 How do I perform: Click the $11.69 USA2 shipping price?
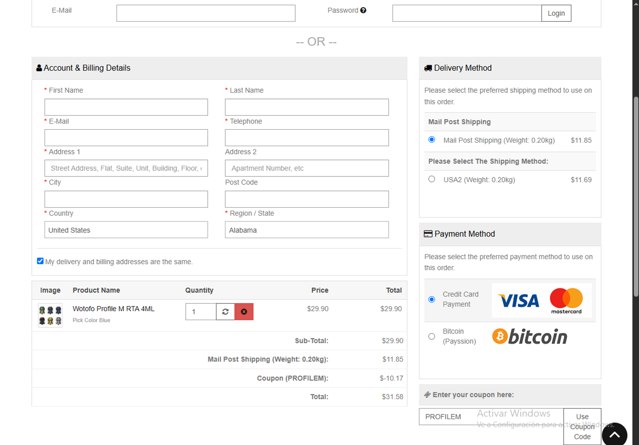click(x=581, y=180)
